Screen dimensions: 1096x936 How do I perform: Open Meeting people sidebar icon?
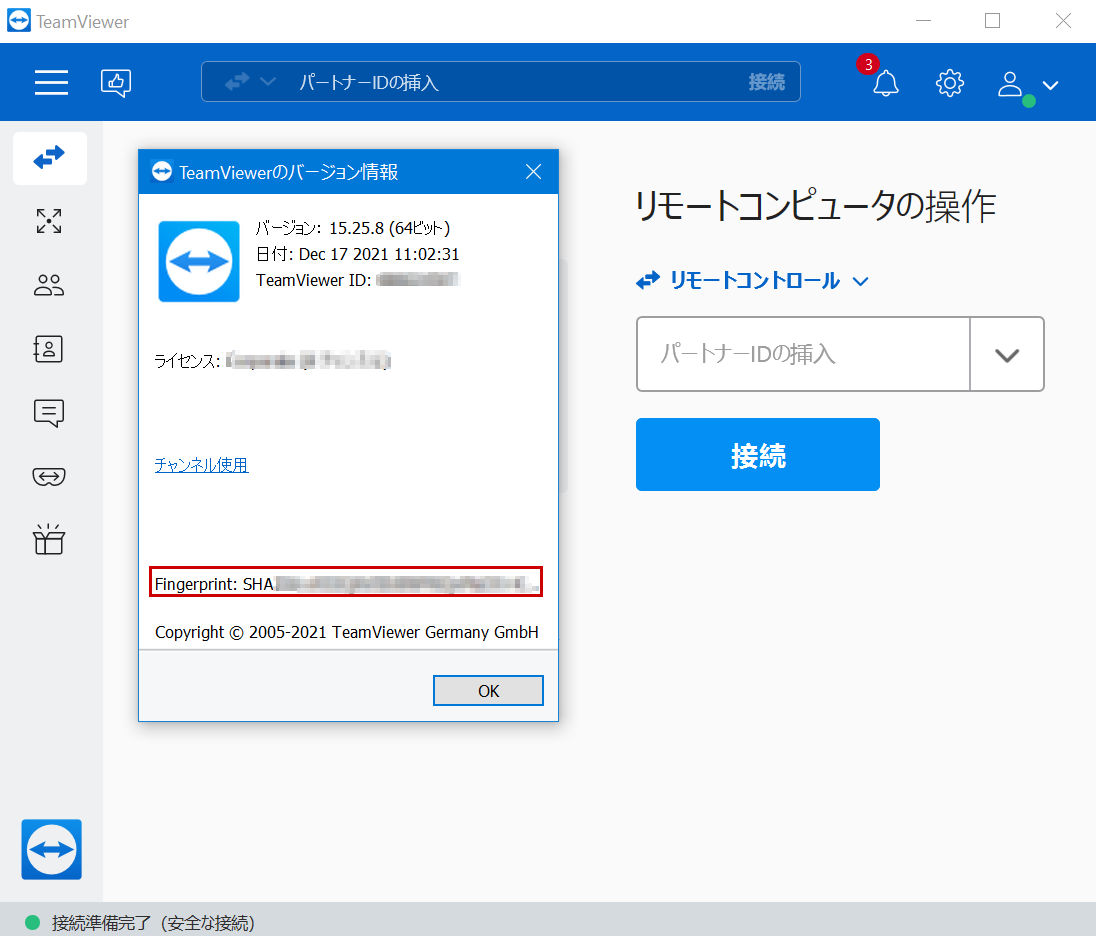49,285
